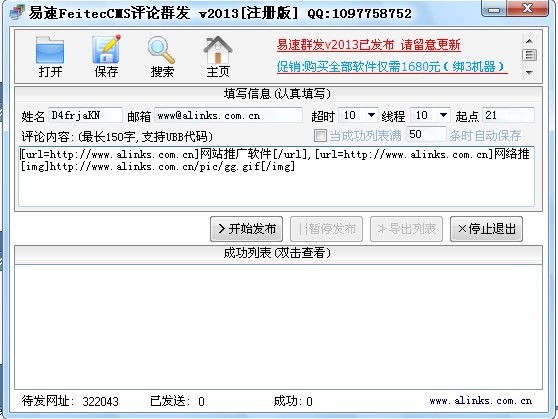Open a file with the 打开 folder icon
This screenshot has width=558, height=419.
click(50, 57)
